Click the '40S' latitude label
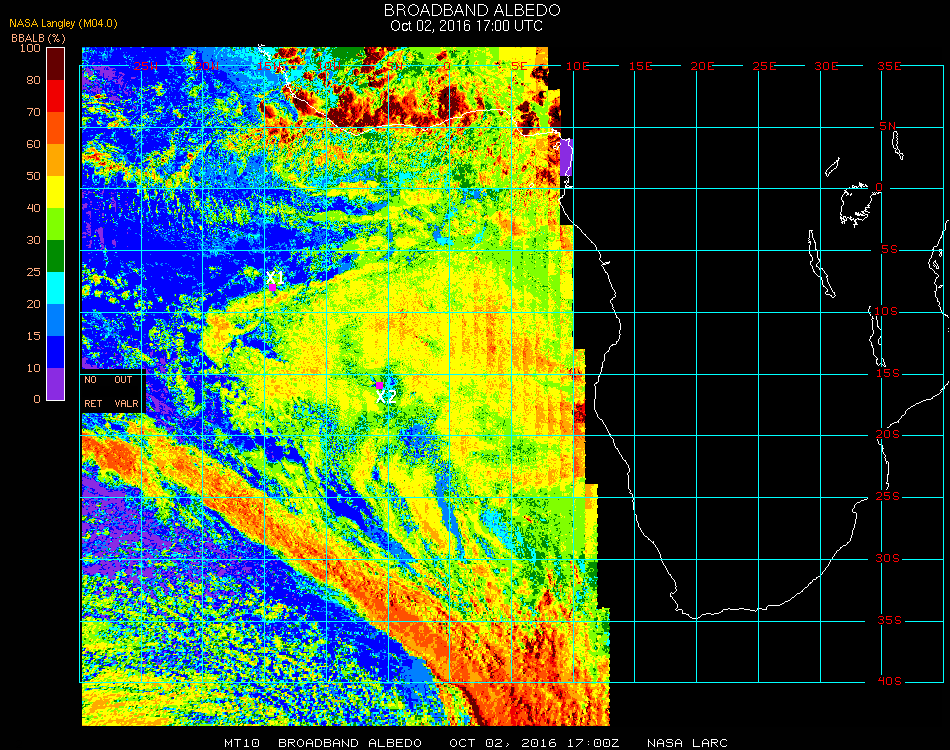This screenshot has width=950, height=750. click(x=889, y=682)
